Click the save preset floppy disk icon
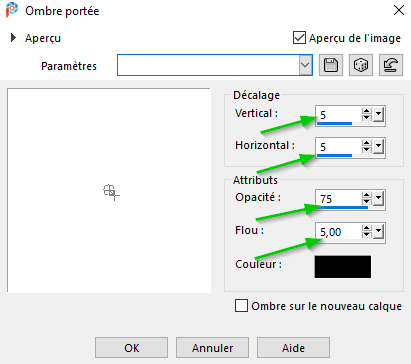The image size is (411, 364). pyautogui.click(x=331, y=65)
